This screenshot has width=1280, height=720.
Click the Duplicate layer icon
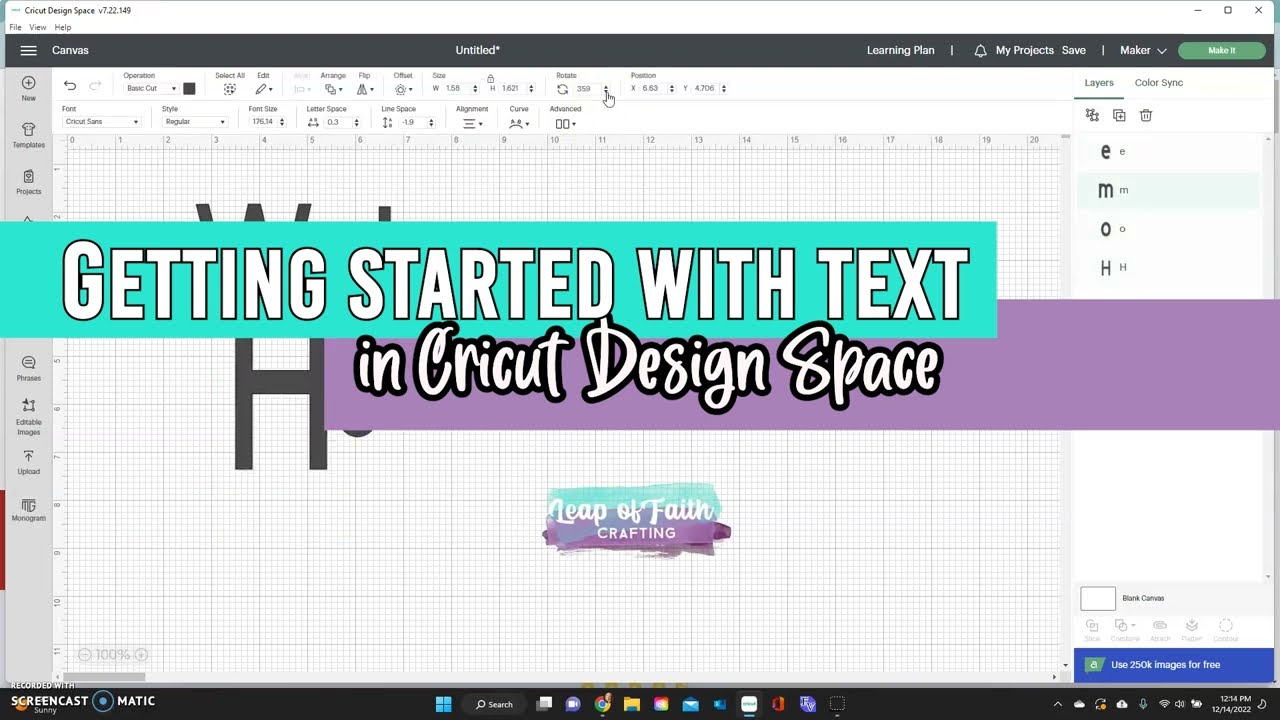(1119, 115)
